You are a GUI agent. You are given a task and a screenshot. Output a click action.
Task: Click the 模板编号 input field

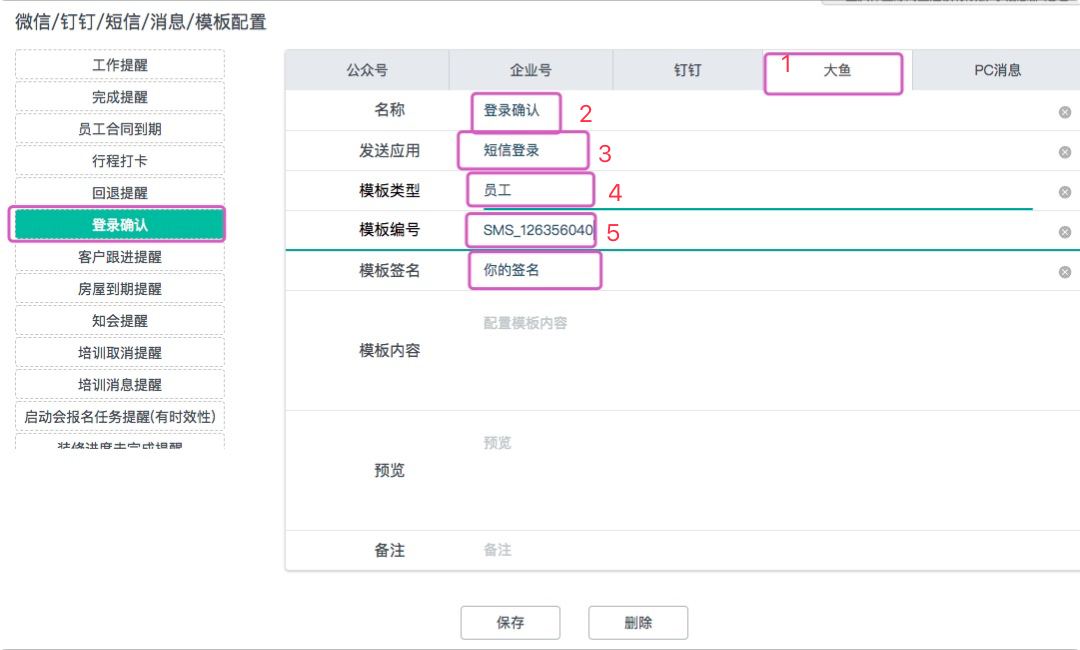pos(700,231)
